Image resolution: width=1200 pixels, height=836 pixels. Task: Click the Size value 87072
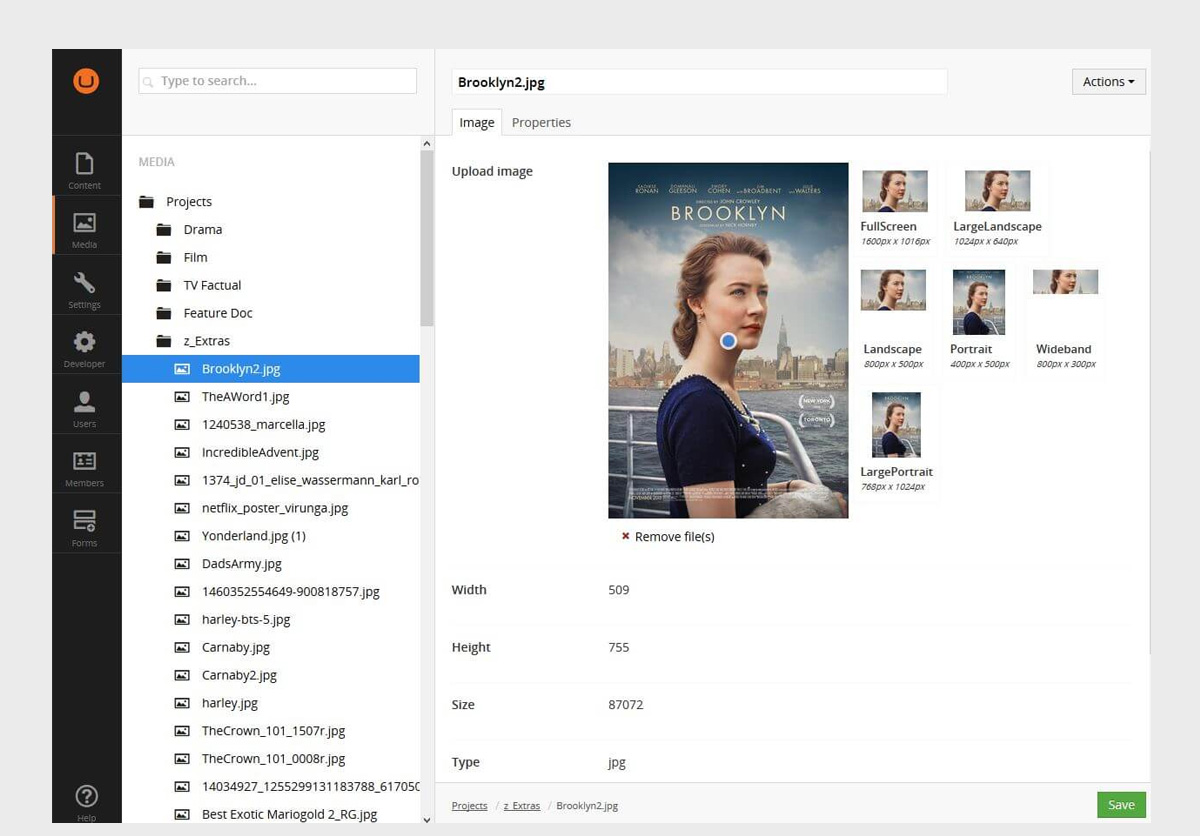tap(626, 705)
